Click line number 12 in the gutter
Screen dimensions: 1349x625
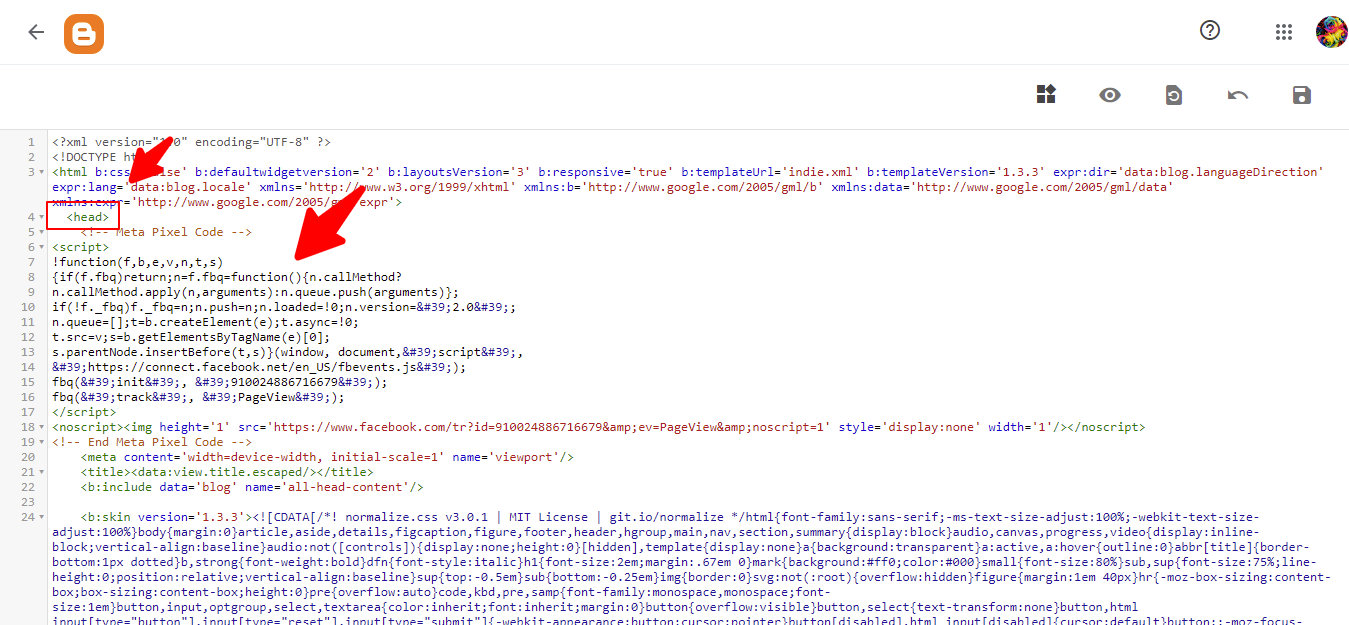click(x=27, y=337)
